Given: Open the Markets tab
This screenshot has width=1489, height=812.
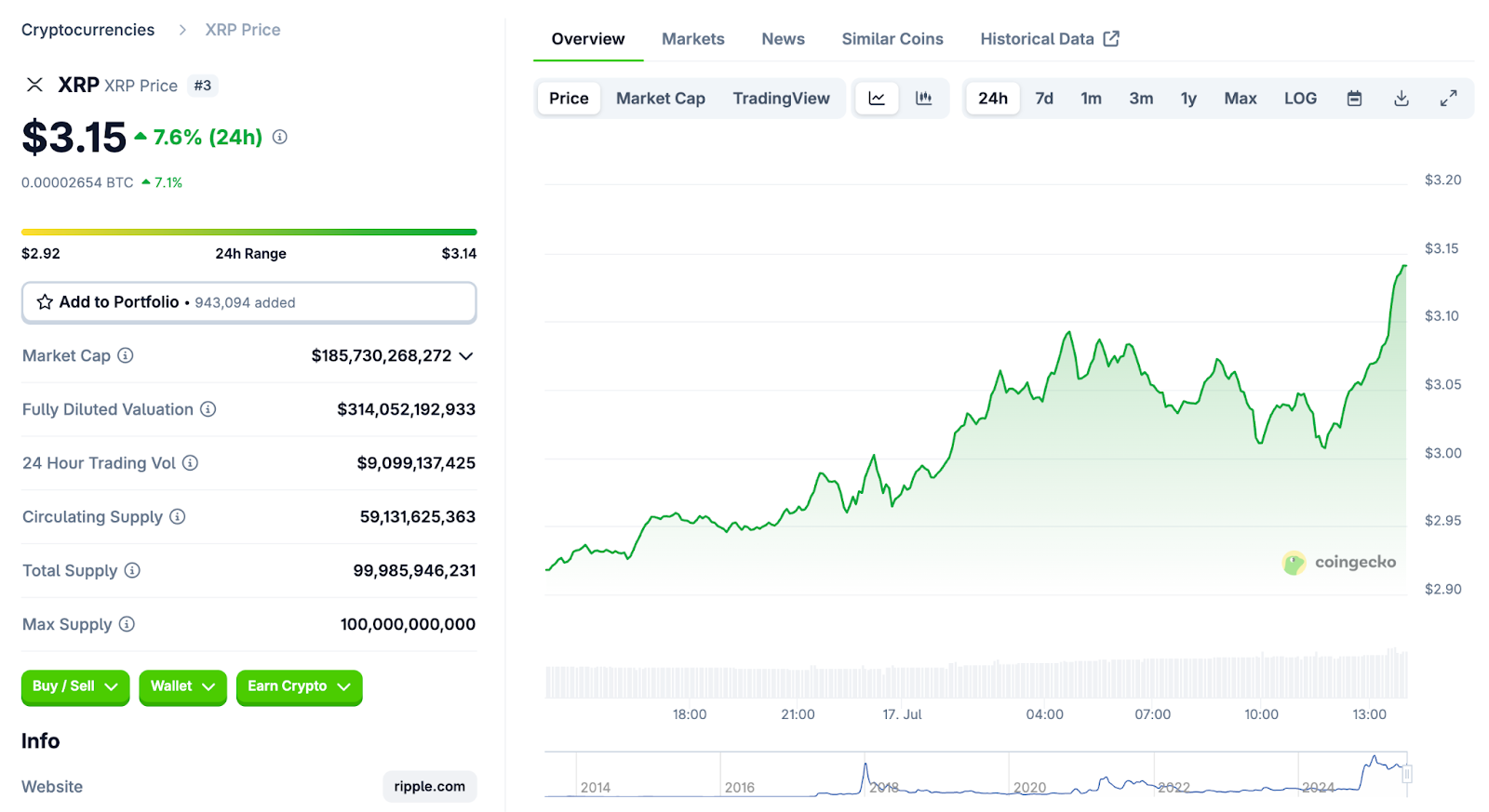Looking at the screenshot, I should click(693, 39).
